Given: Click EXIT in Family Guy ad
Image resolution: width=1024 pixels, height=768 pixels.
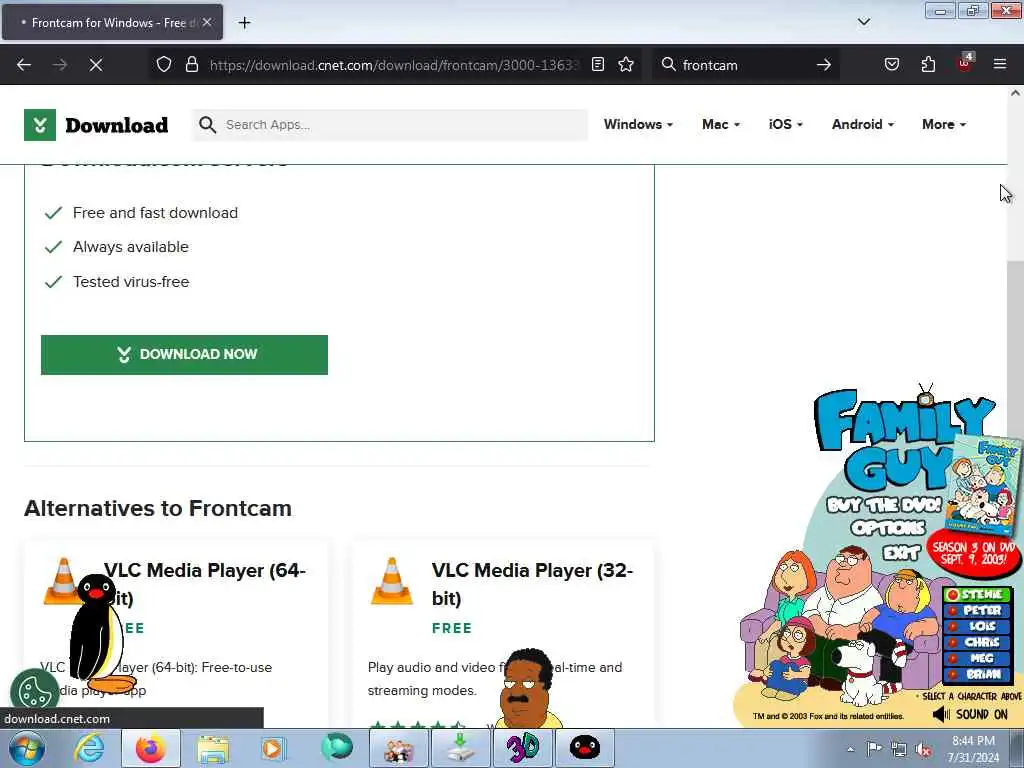Looking at the screenshot, I should 901,553.
